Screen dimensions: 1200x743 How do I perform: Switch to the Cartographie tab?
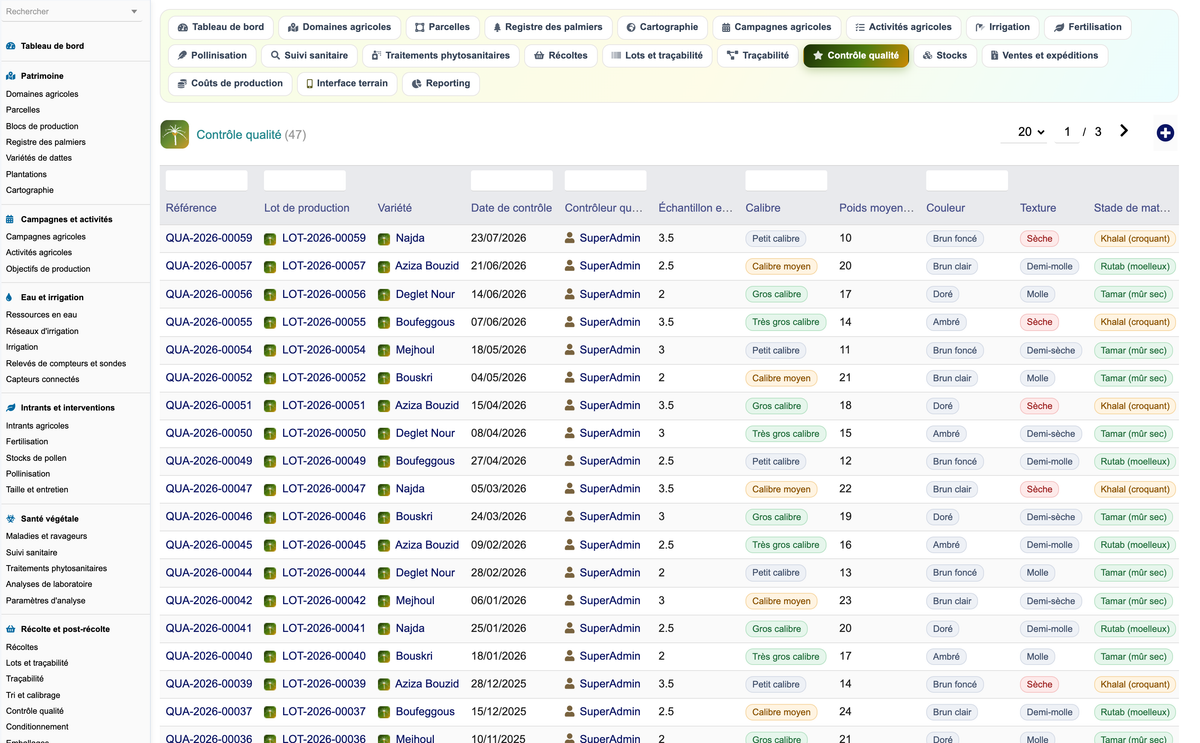click(x=662, y=27)
